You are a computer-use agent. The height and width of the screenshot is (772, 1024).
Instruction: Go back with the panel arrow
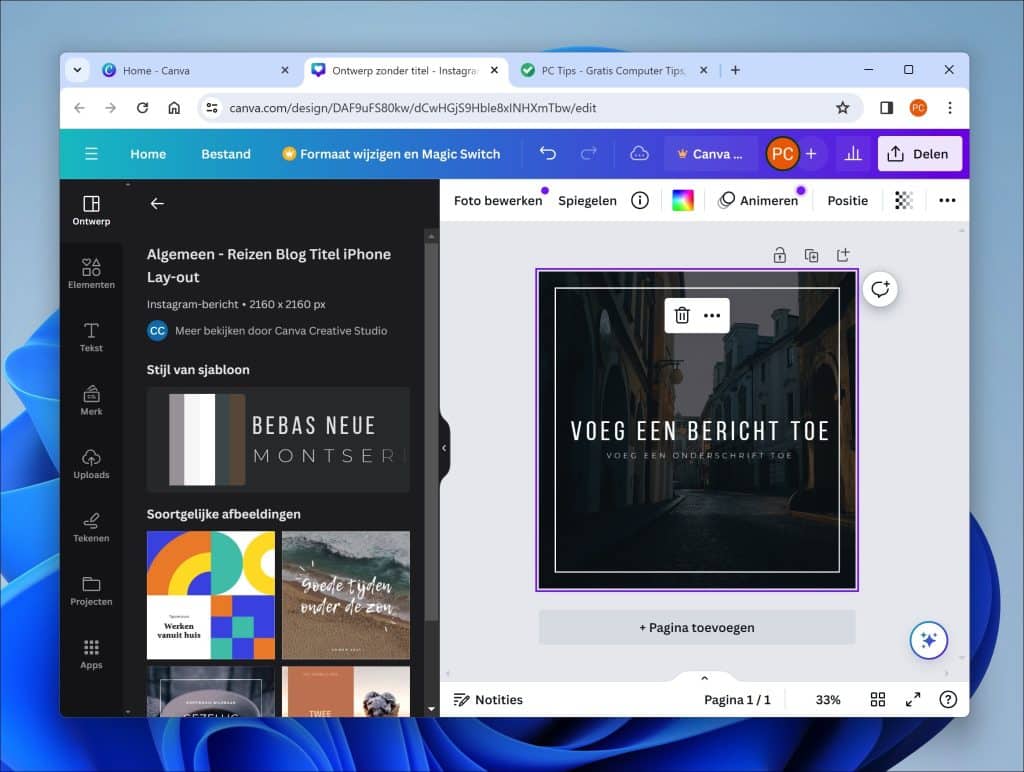pyautogui.click(x=157, y=204)
